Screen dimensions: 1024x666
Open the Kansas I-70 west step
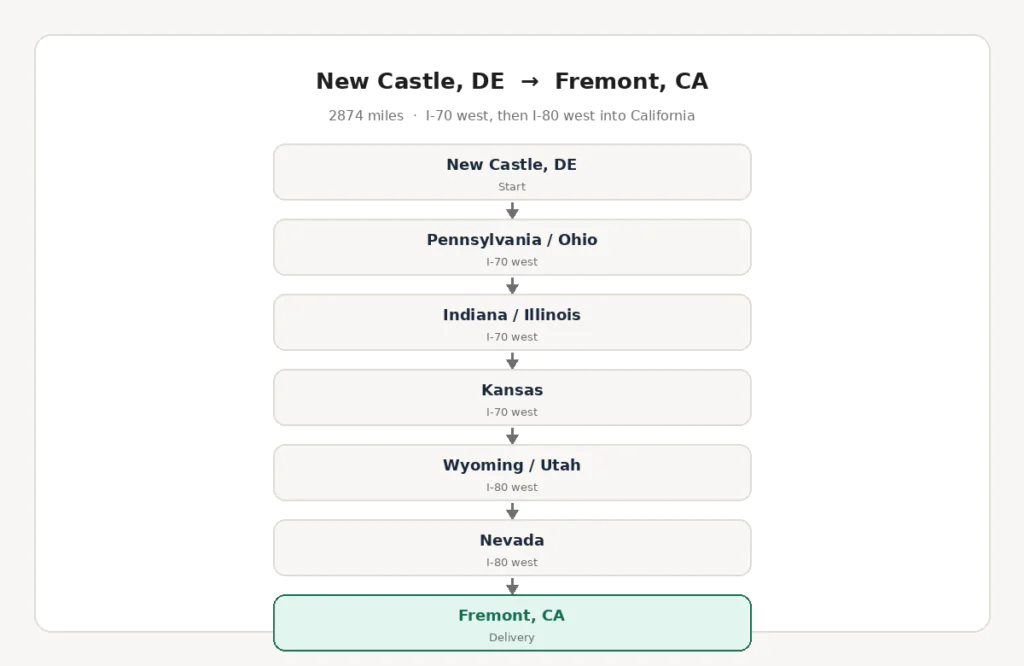tap(512, 398)
